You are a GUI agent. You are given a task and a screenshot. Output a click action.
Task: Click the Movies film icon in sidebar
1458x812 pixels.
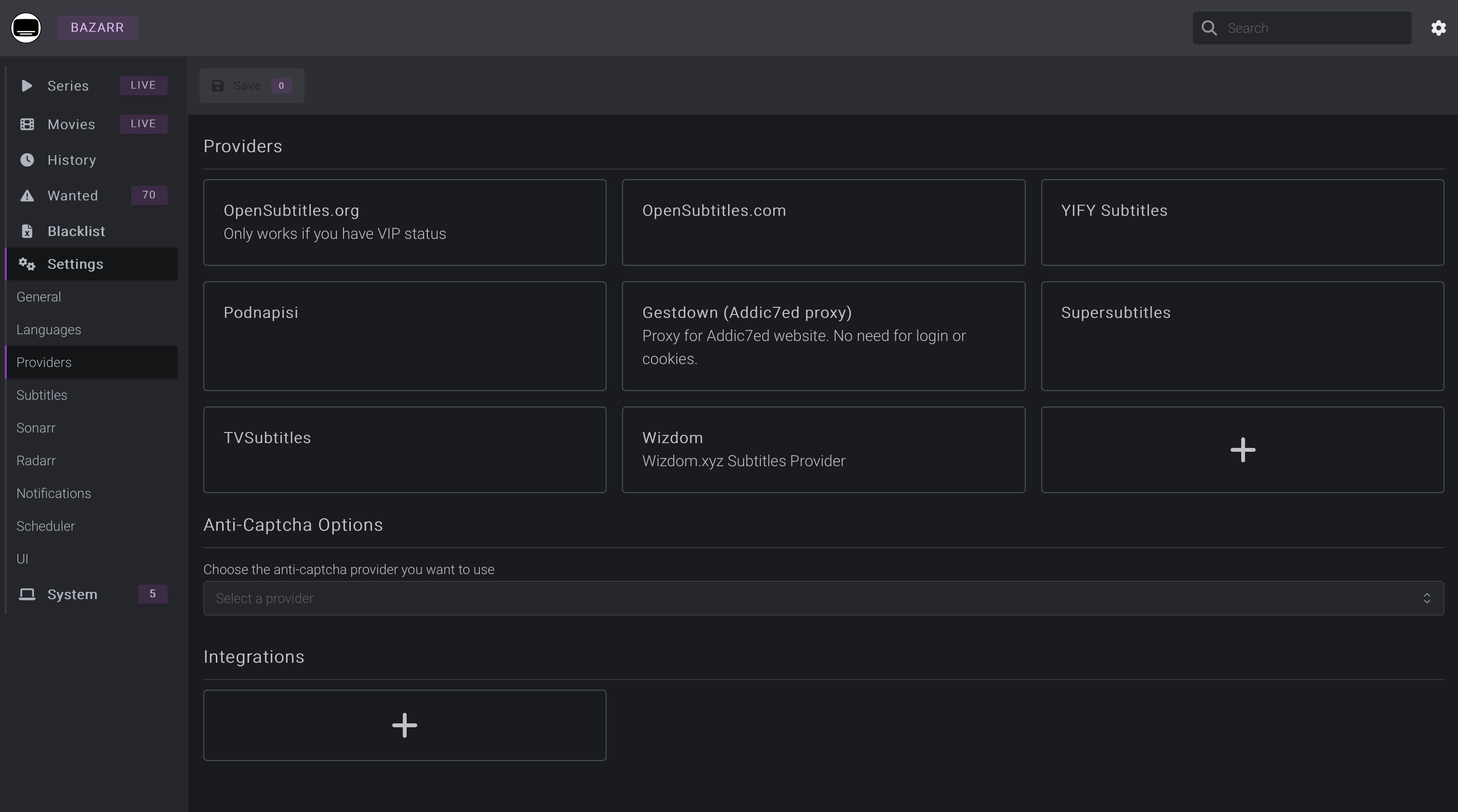click(x=27, y=124)
